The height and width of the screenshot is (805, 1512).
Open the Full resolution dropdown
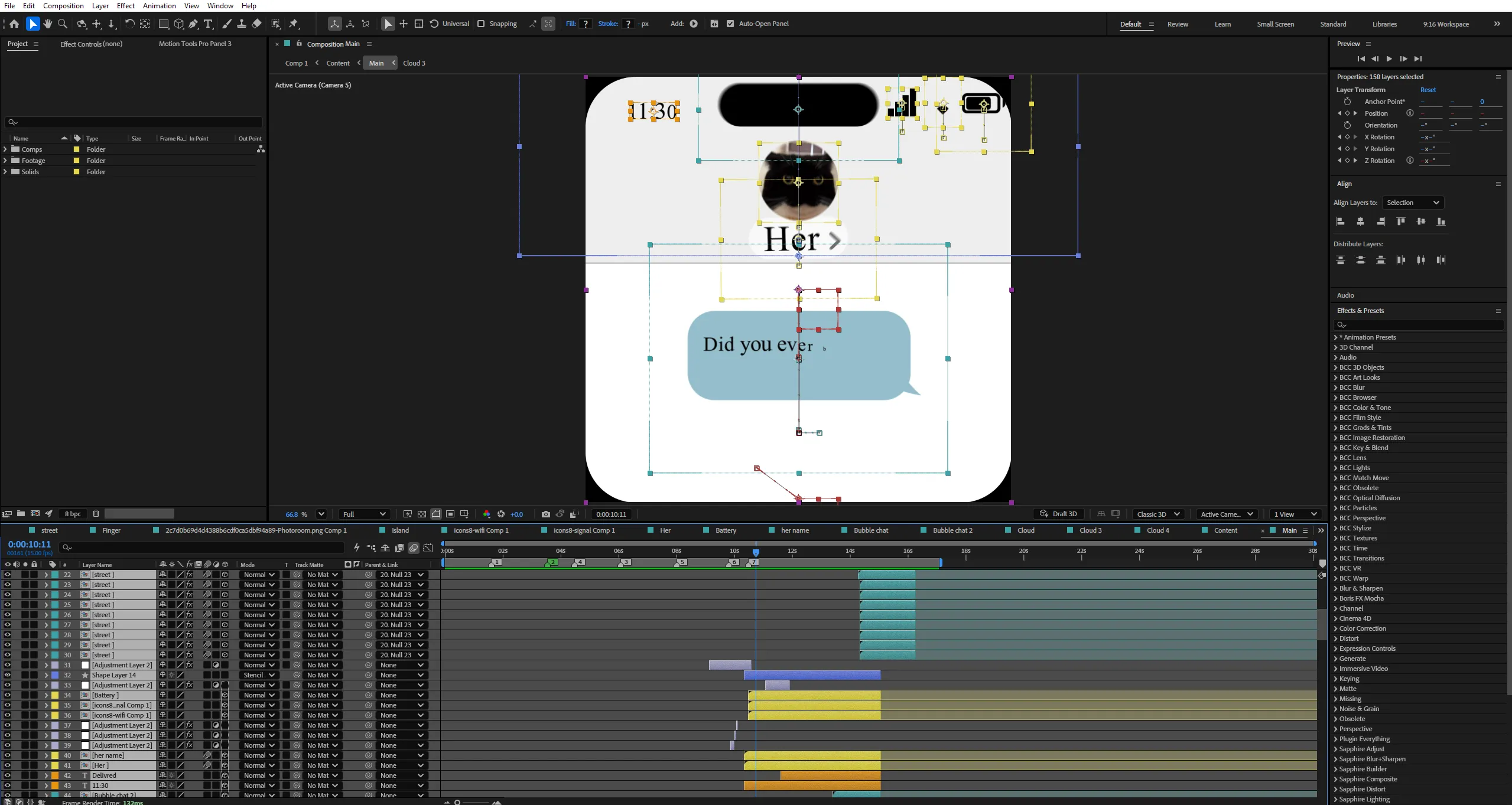coord(364,514)
